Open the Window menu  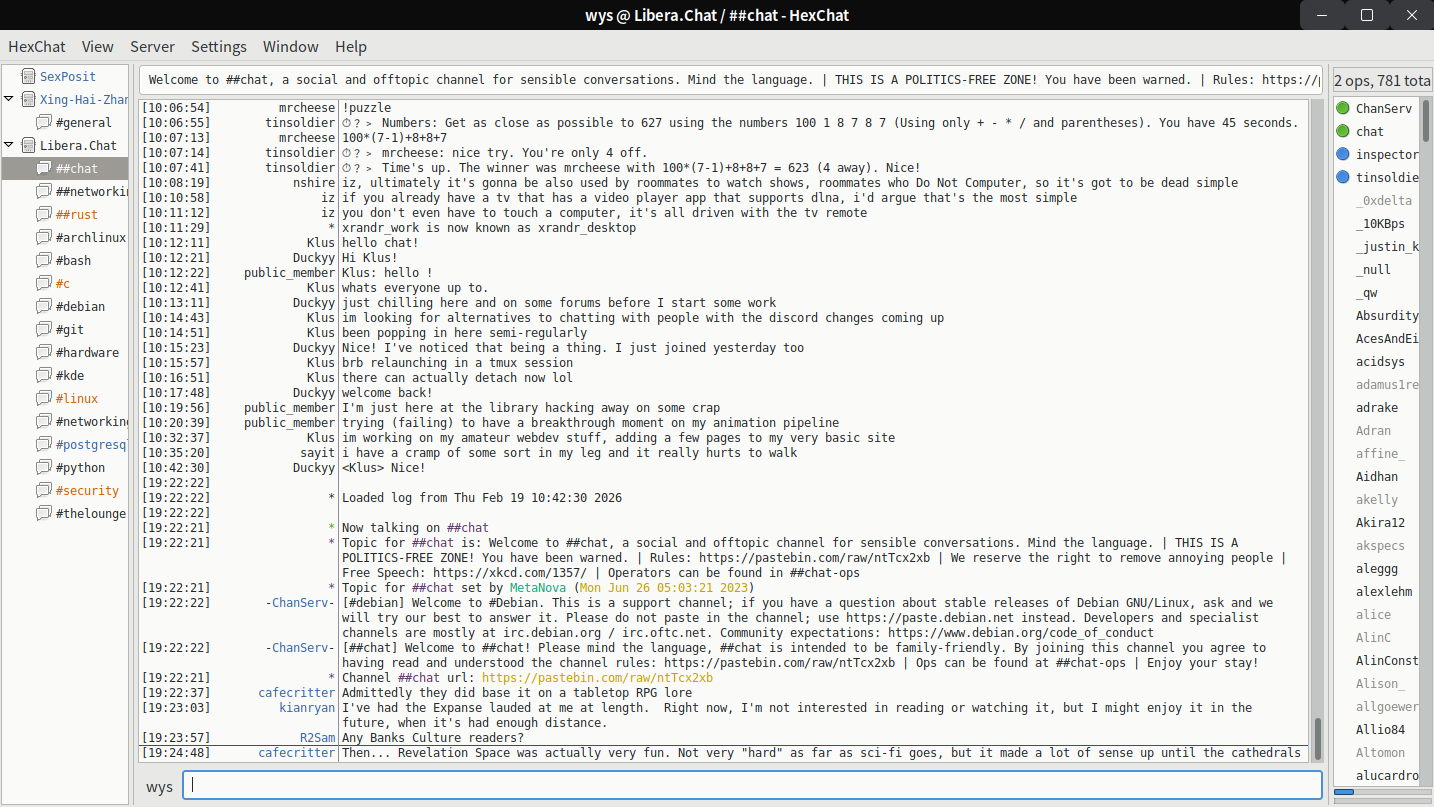coord(290,47)
